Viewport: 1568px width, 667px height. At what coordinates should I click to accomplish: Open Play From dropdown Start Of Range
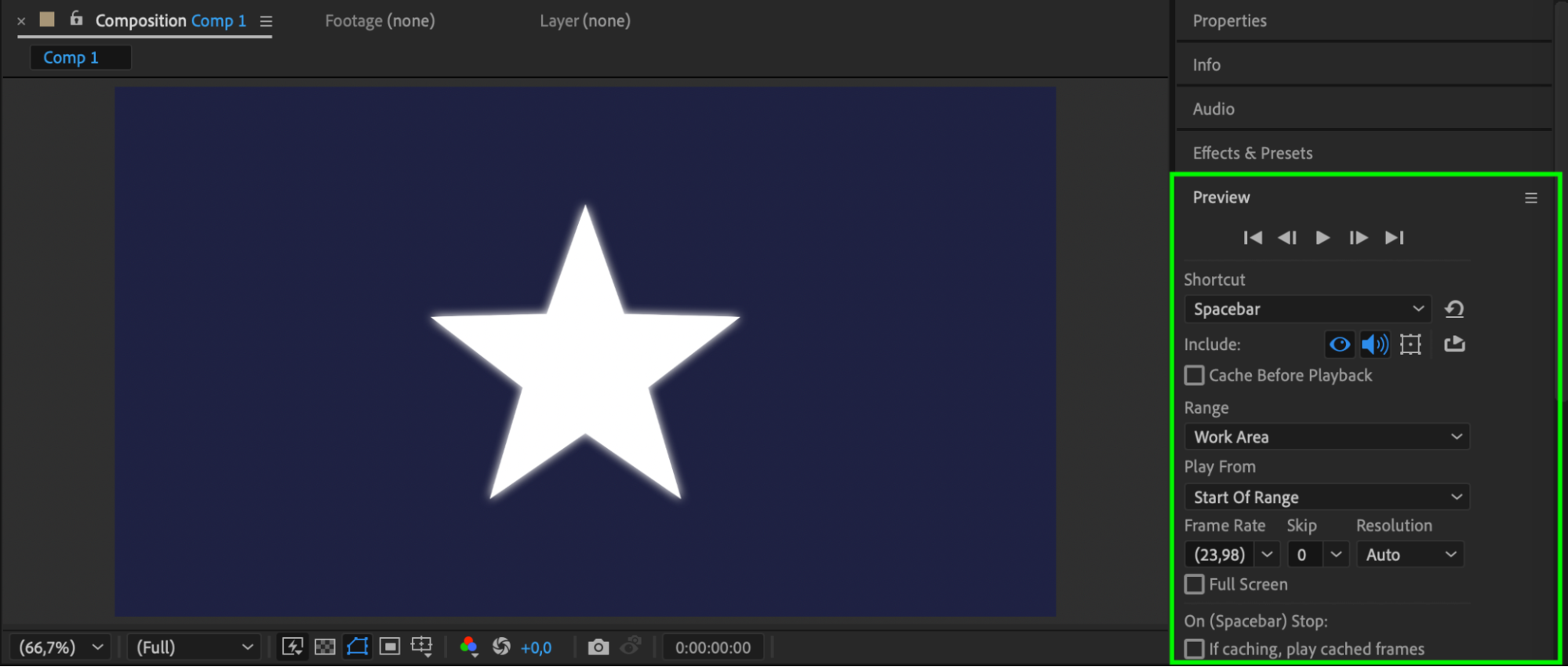1326,497
